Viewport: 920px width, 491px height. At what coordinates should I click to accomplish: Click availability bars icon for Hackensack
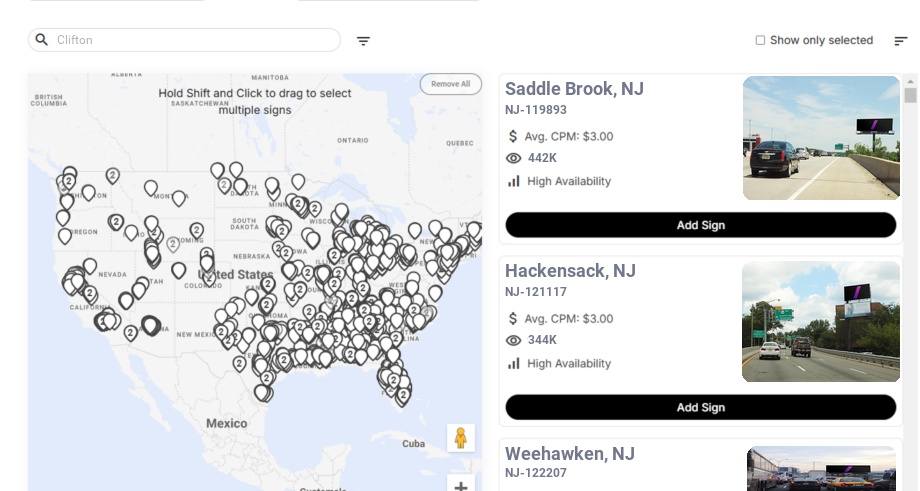[x=514, y=363]
